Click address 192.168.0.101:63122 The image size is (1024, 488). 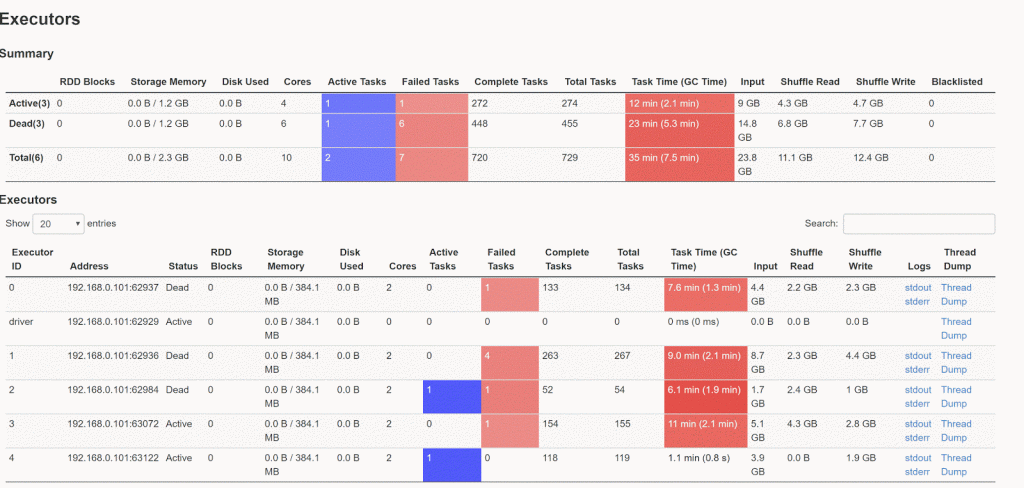(x=113, y=457)
